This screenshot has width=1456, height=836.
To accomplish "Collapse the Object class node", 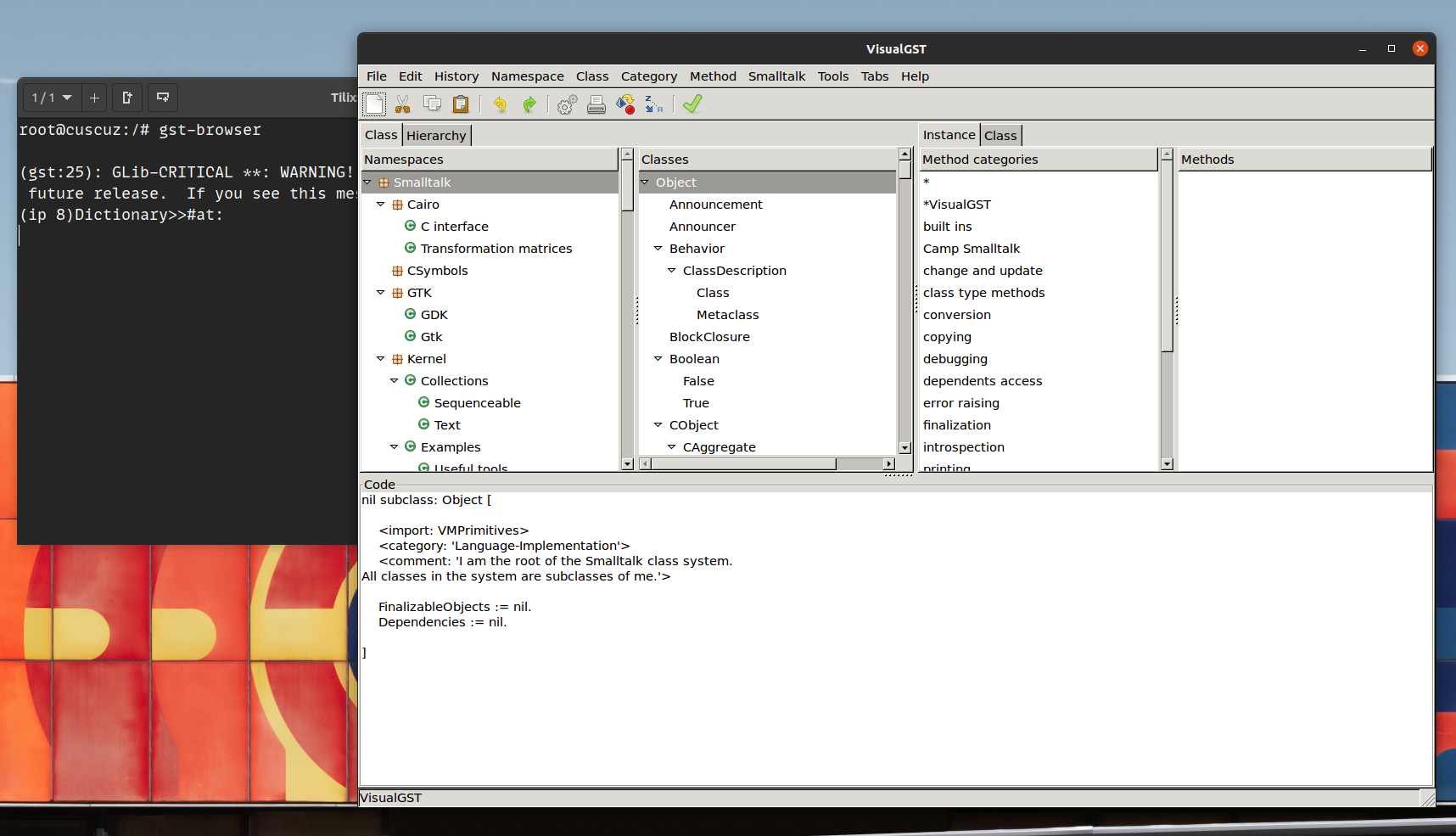I will 645,182.
